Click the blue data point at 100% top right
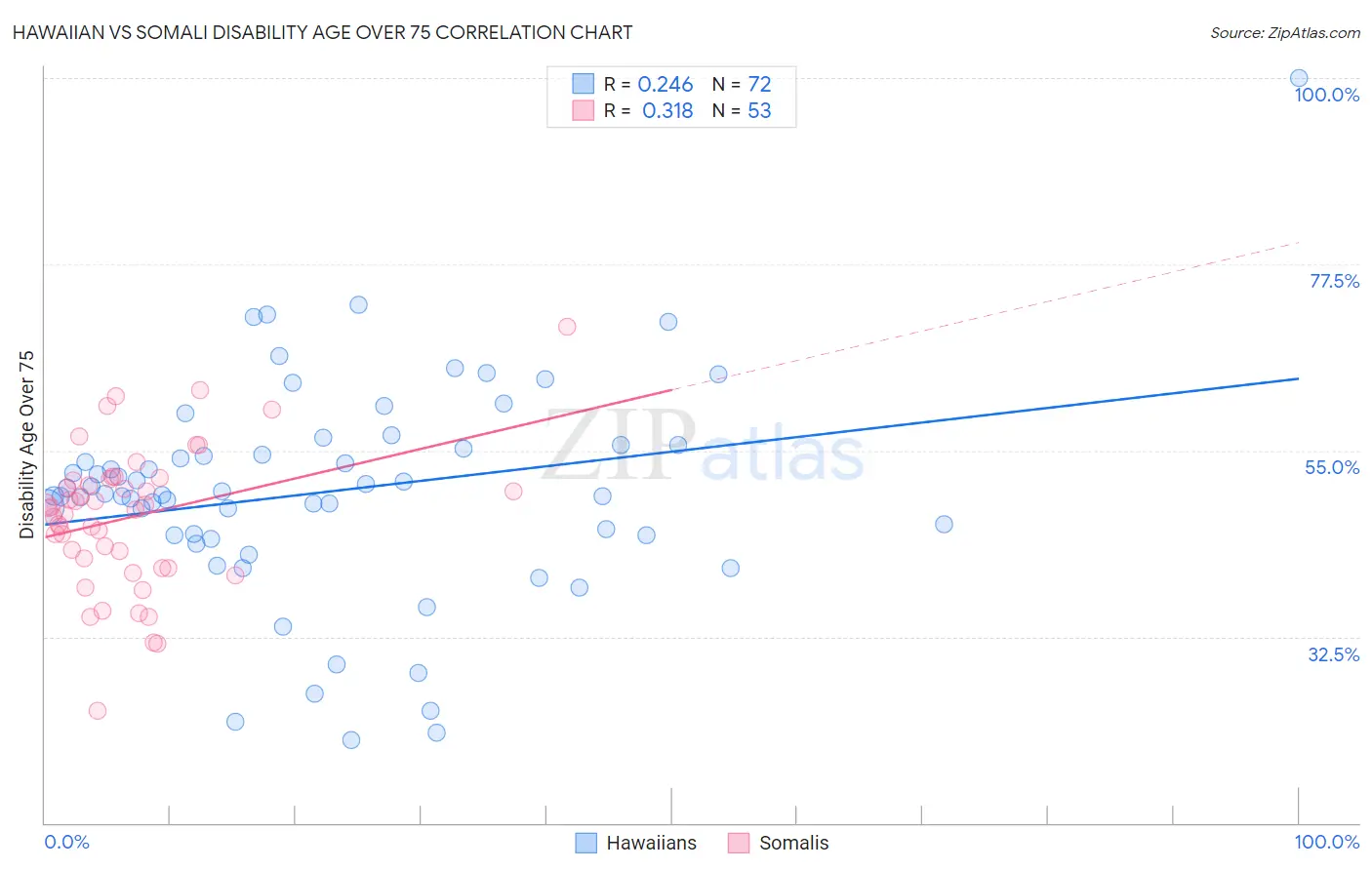This screenshot has width=1372, height=870. click(x=1299, y=78)
